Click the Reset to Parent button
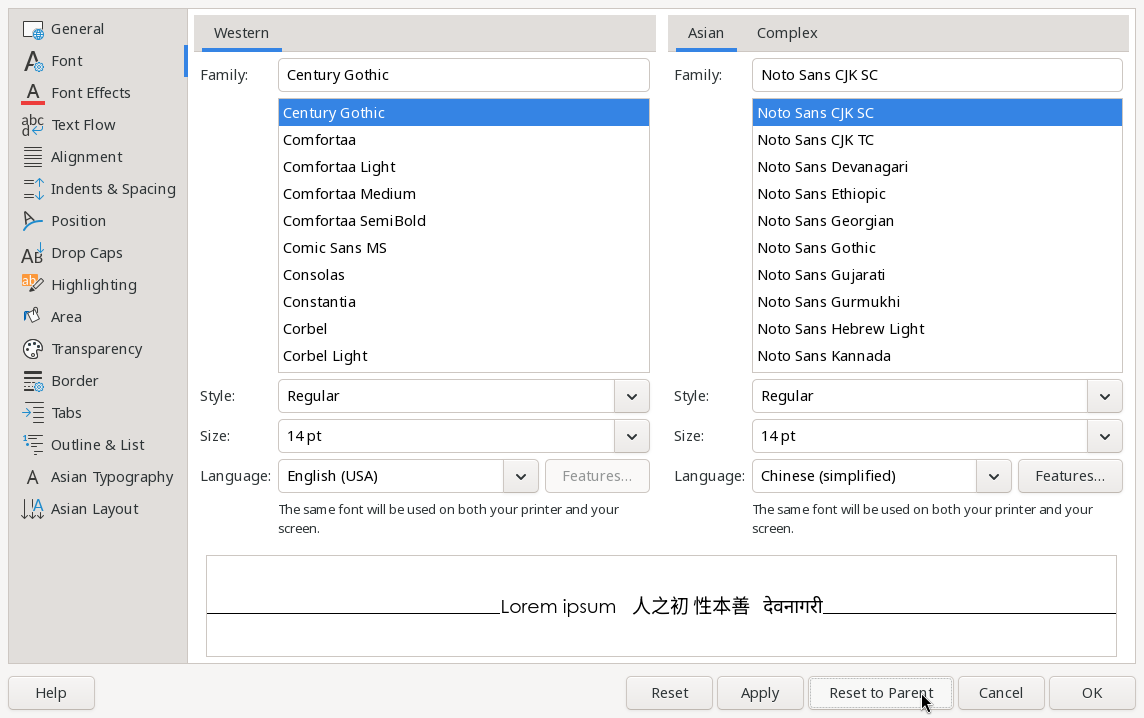Viewport: 1144px width, 718px height. coord(881,693)
